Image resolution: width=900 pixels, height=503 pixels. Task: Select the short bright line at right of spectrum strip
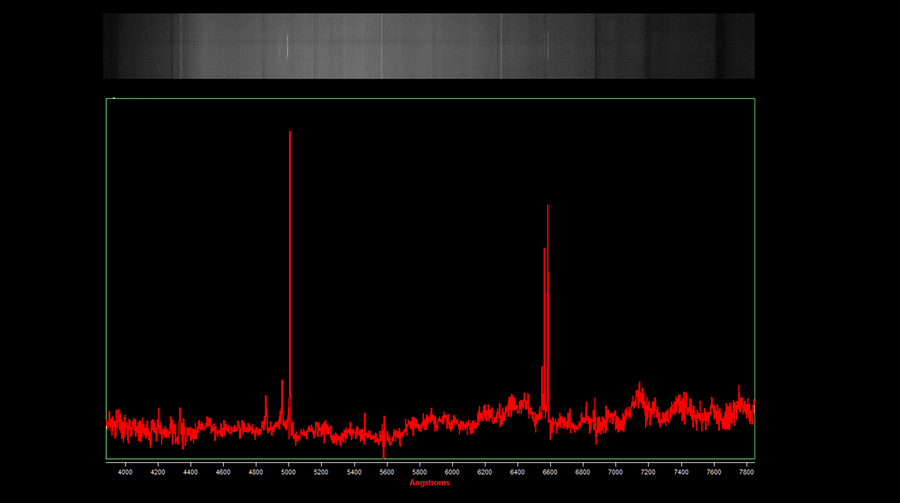click(548, 46)
